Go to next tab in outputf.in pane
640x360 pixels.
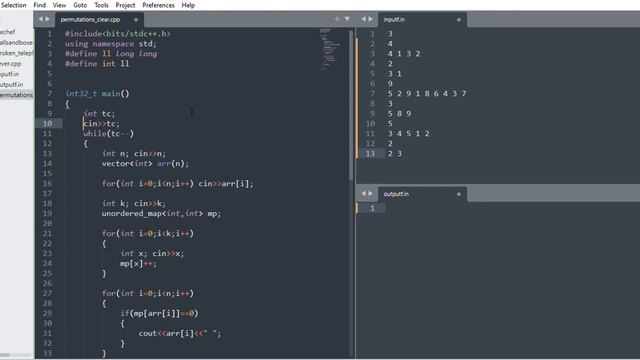[x=370, y=194]
